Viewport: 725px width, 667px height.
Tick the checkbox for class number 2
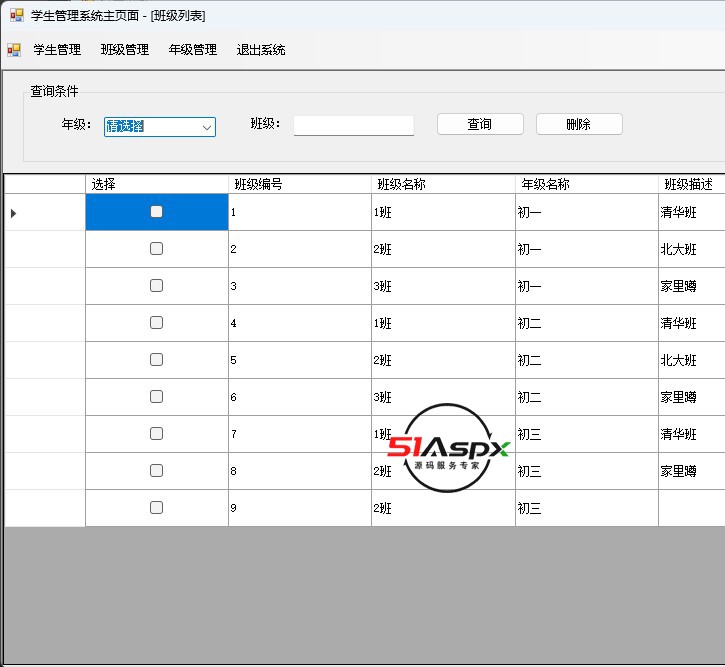tap(156, 249)
